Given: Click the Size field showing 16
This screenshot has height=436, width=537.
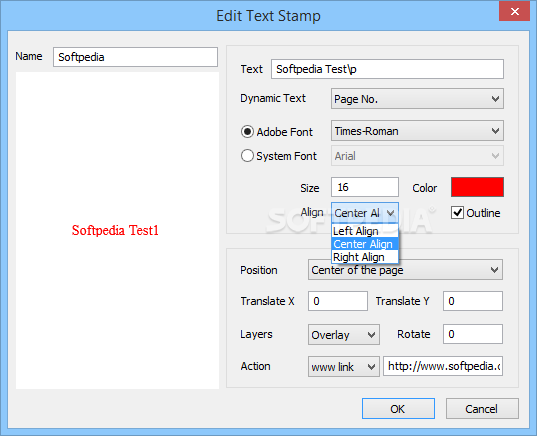Looking at the screenshot, I should point(365,187).
